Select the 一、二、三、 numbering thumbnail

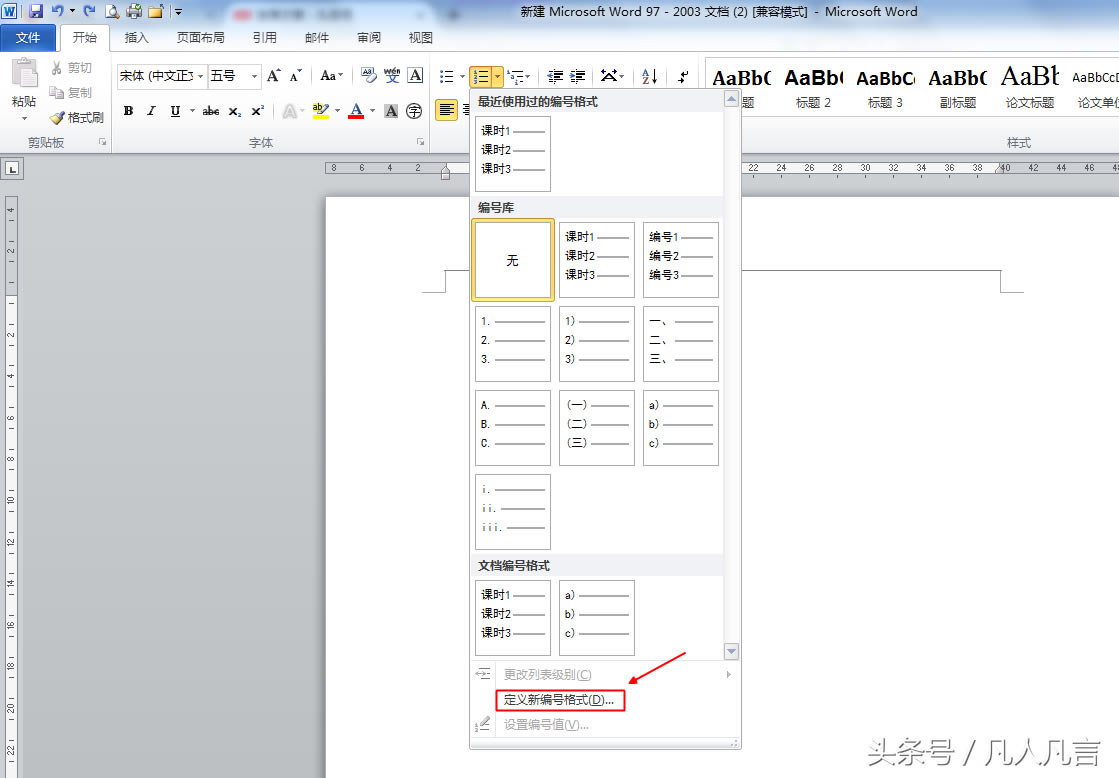coord(680,343)
